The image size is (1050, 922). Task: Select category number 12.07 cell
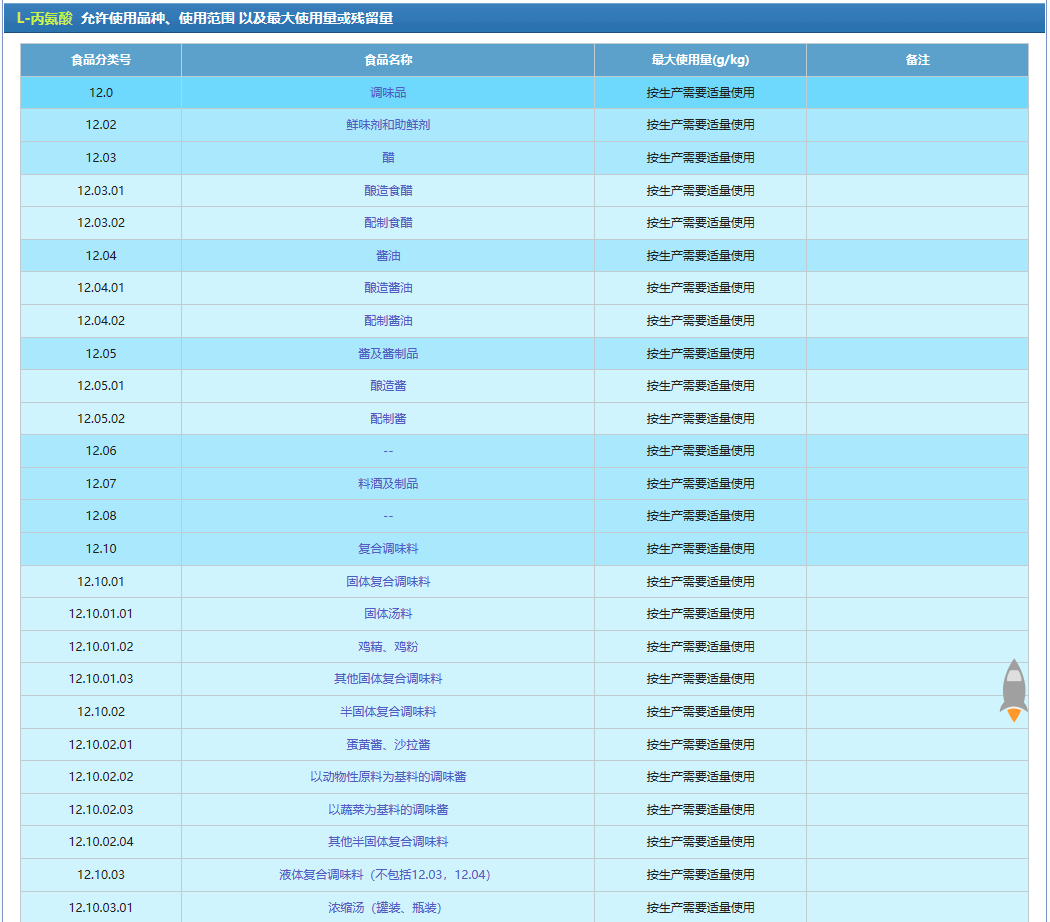pyautogui.click(x=100, y=483)
